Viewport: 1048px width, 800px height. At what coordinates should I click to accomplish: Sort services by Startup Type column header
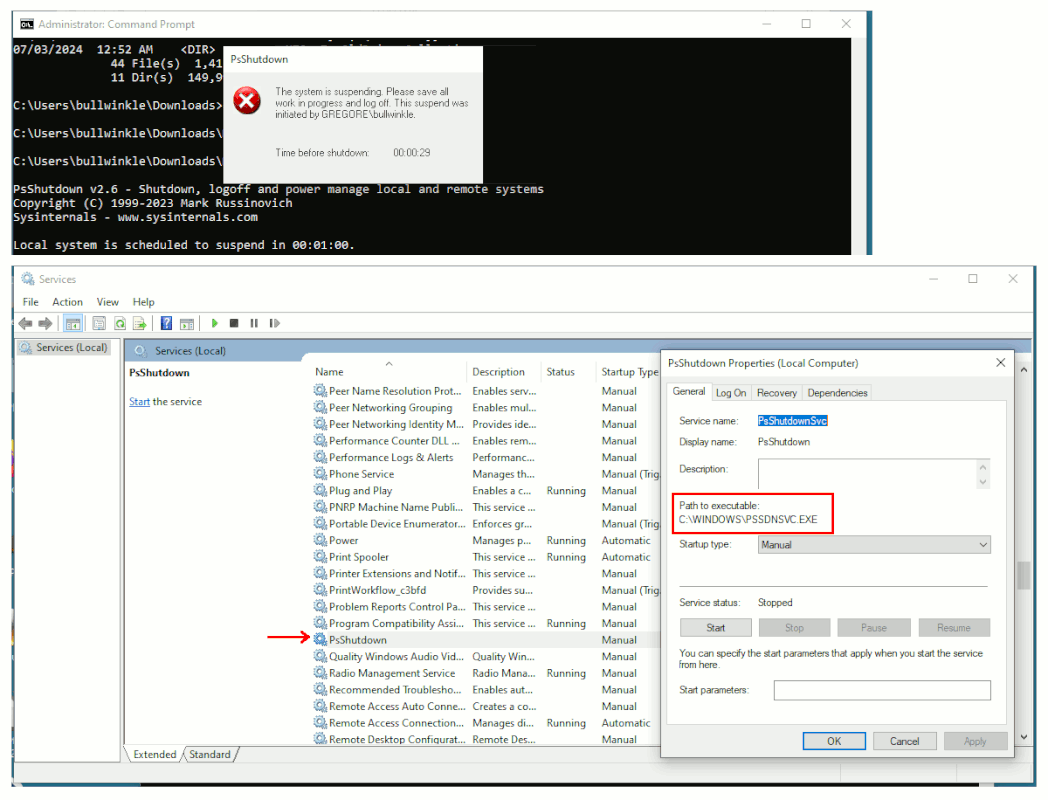(x=629, y=372)
